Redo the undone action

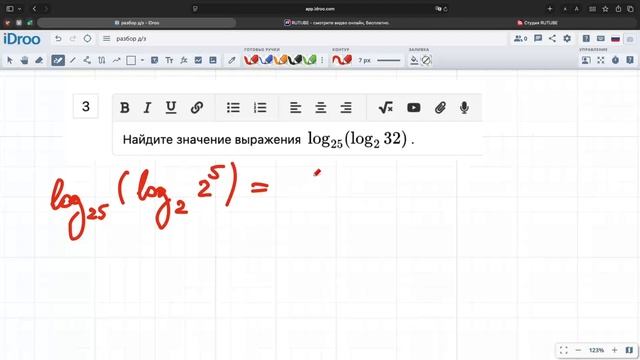[x=73, y=39]
